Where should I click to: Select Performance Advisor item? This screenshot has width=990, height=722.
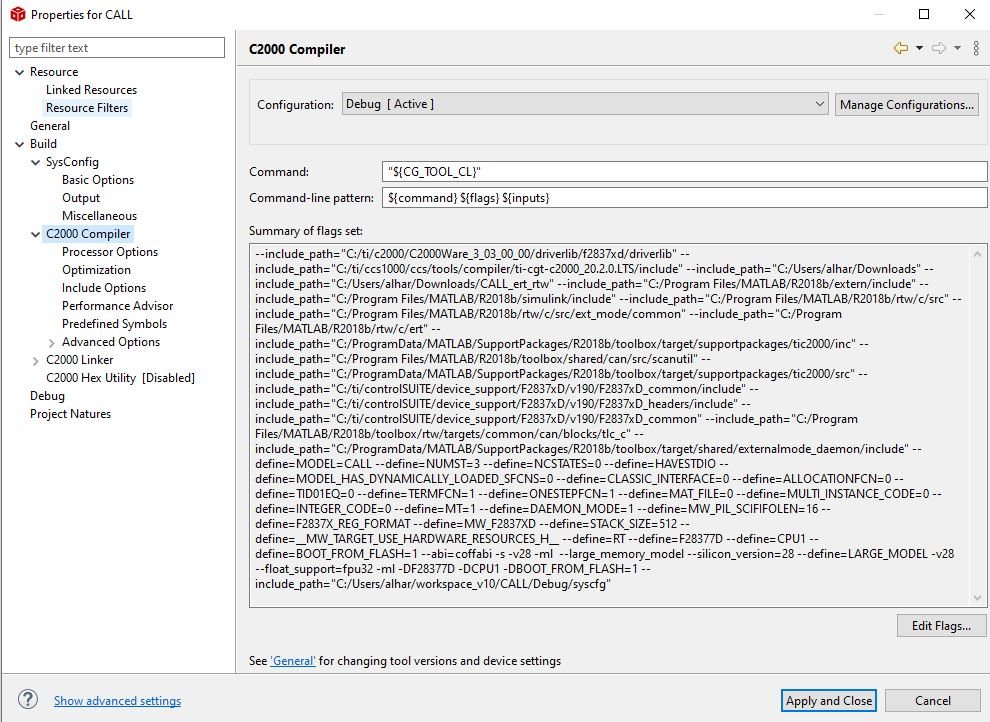(117, 305)
